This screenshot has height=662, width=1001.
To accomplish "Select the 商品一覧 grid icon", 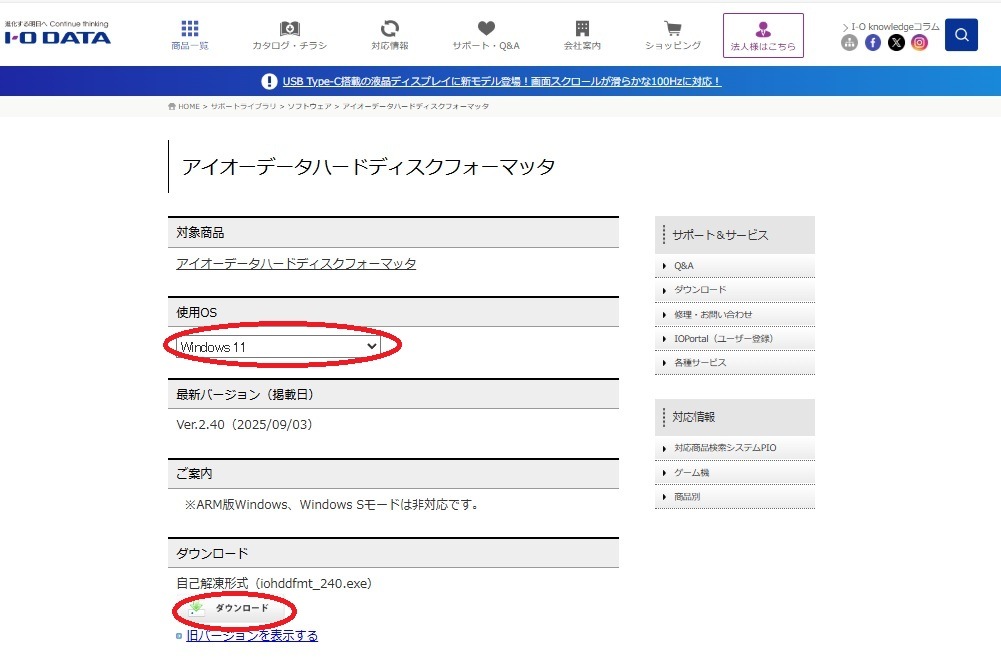I will (189, 30).
